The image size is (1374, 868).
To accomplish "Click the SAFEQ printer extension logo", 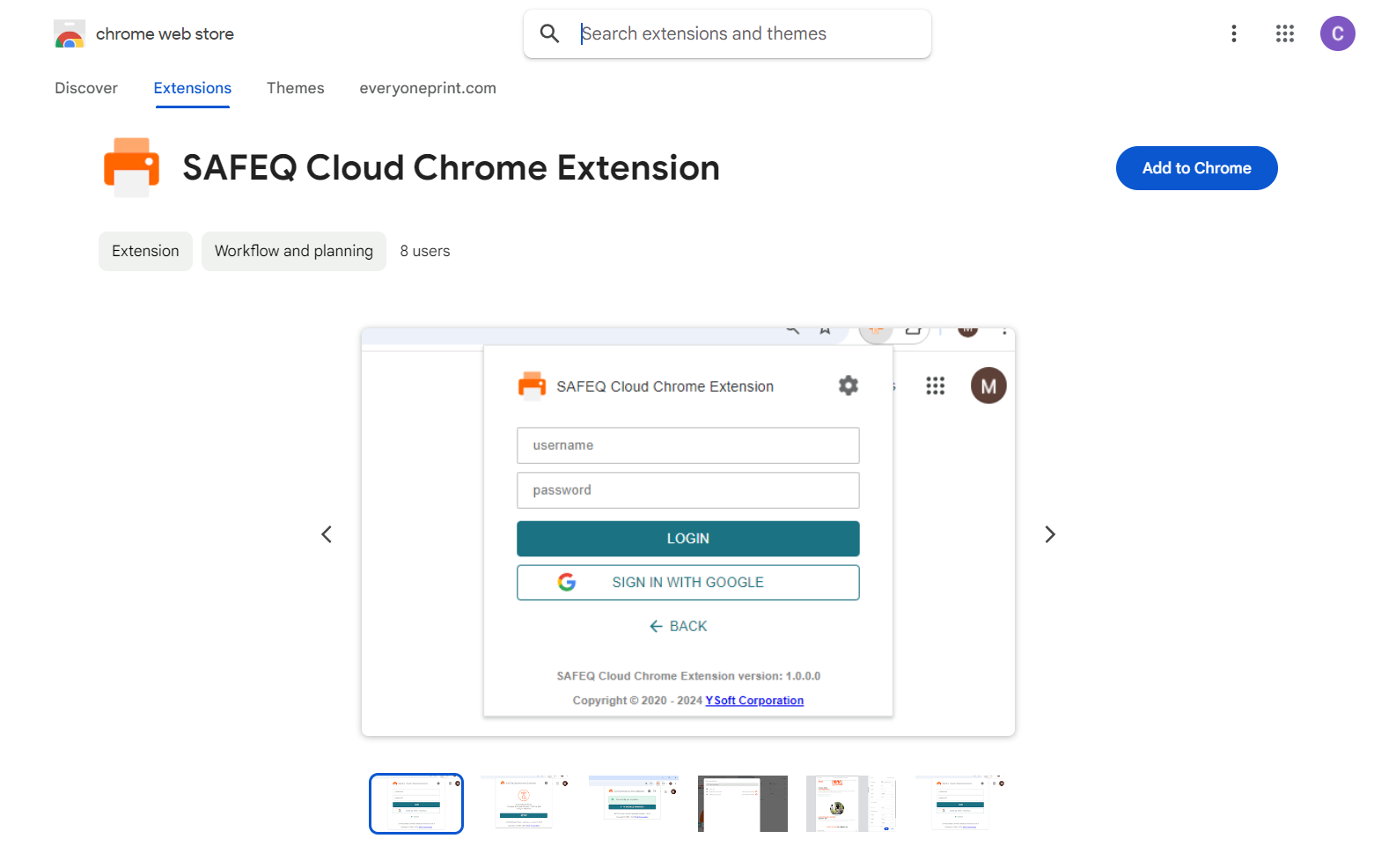I will 131,167.
